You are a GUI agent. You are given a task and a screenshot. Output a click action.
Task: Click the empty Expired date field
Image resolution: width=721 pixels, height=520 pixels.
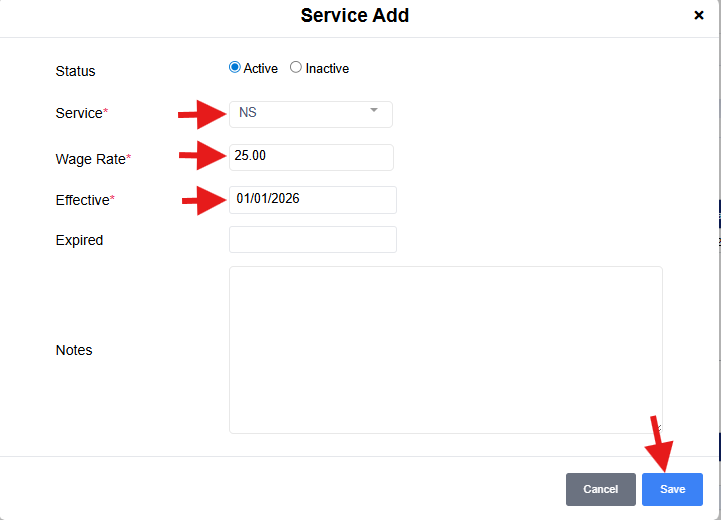(x=312, y=240)
